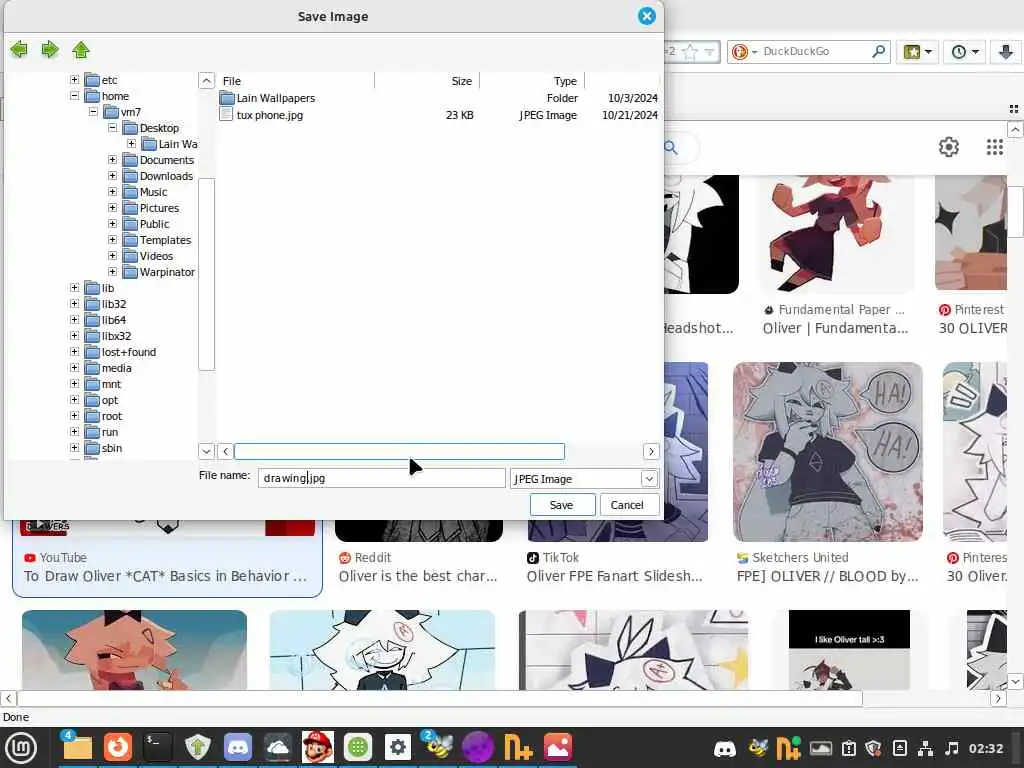Open the YouTube To Draw Oliver result link

click(165, 576)
